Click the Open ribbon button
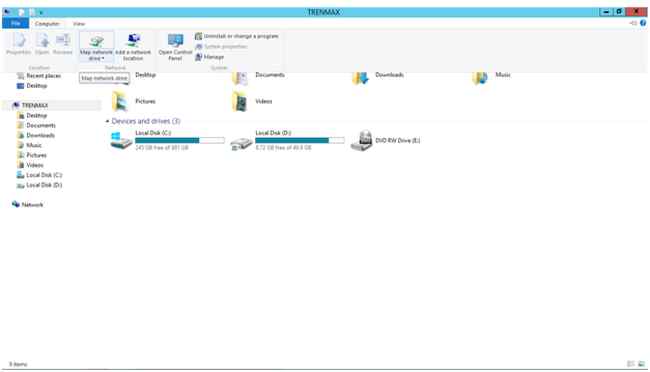 (x=42, y=44)
